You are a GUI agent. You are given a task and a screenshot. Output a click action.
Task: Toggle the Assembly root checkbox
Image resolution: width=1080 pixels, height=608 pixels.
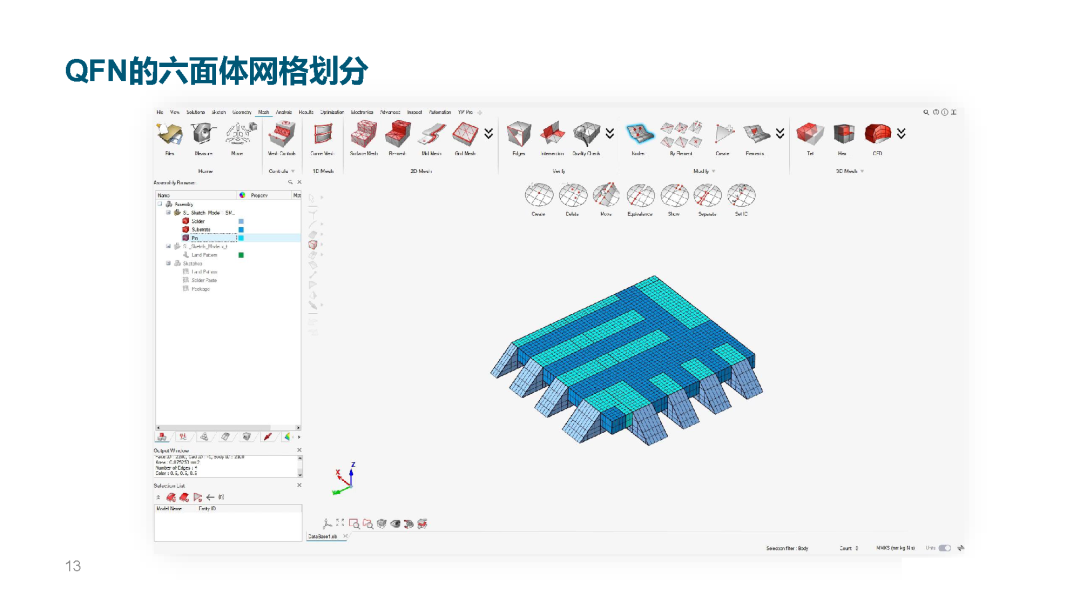pyautogui.click(x=160, y=204)
